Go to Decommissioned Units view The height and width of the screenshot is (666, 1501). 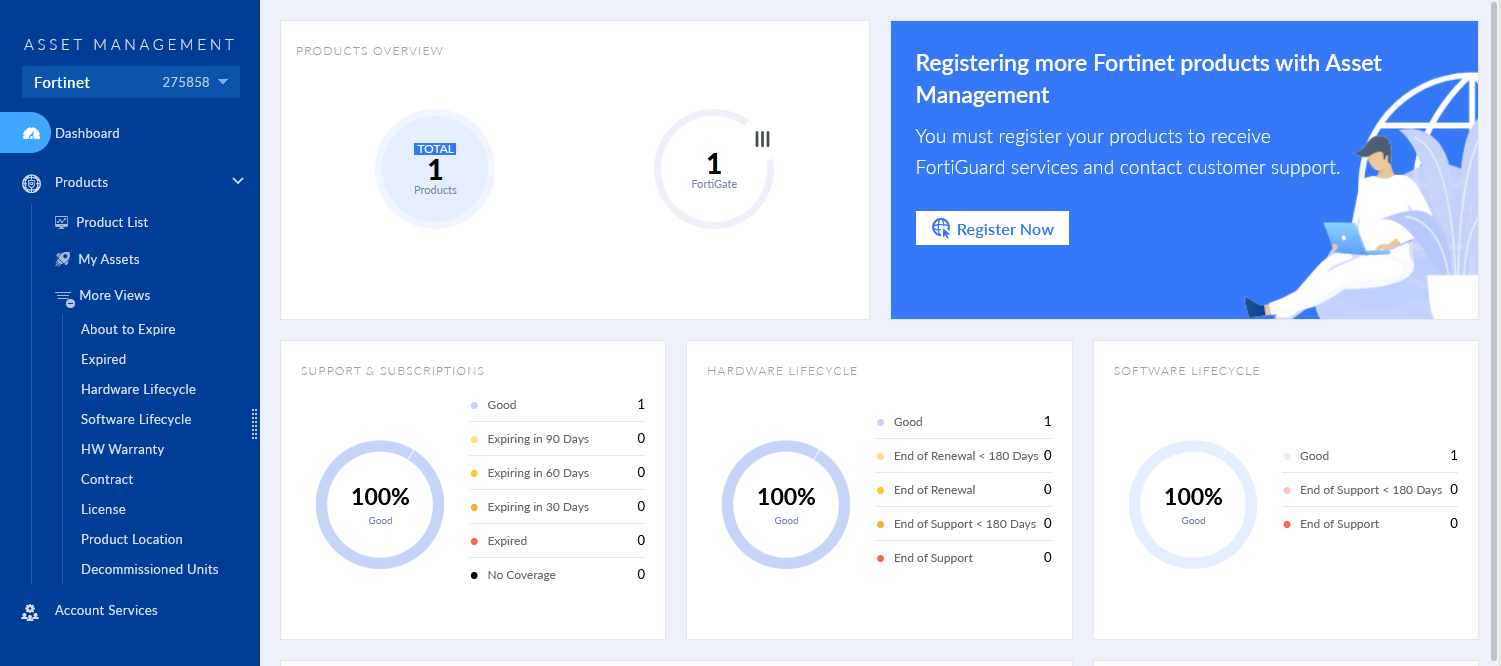[149, 569]
